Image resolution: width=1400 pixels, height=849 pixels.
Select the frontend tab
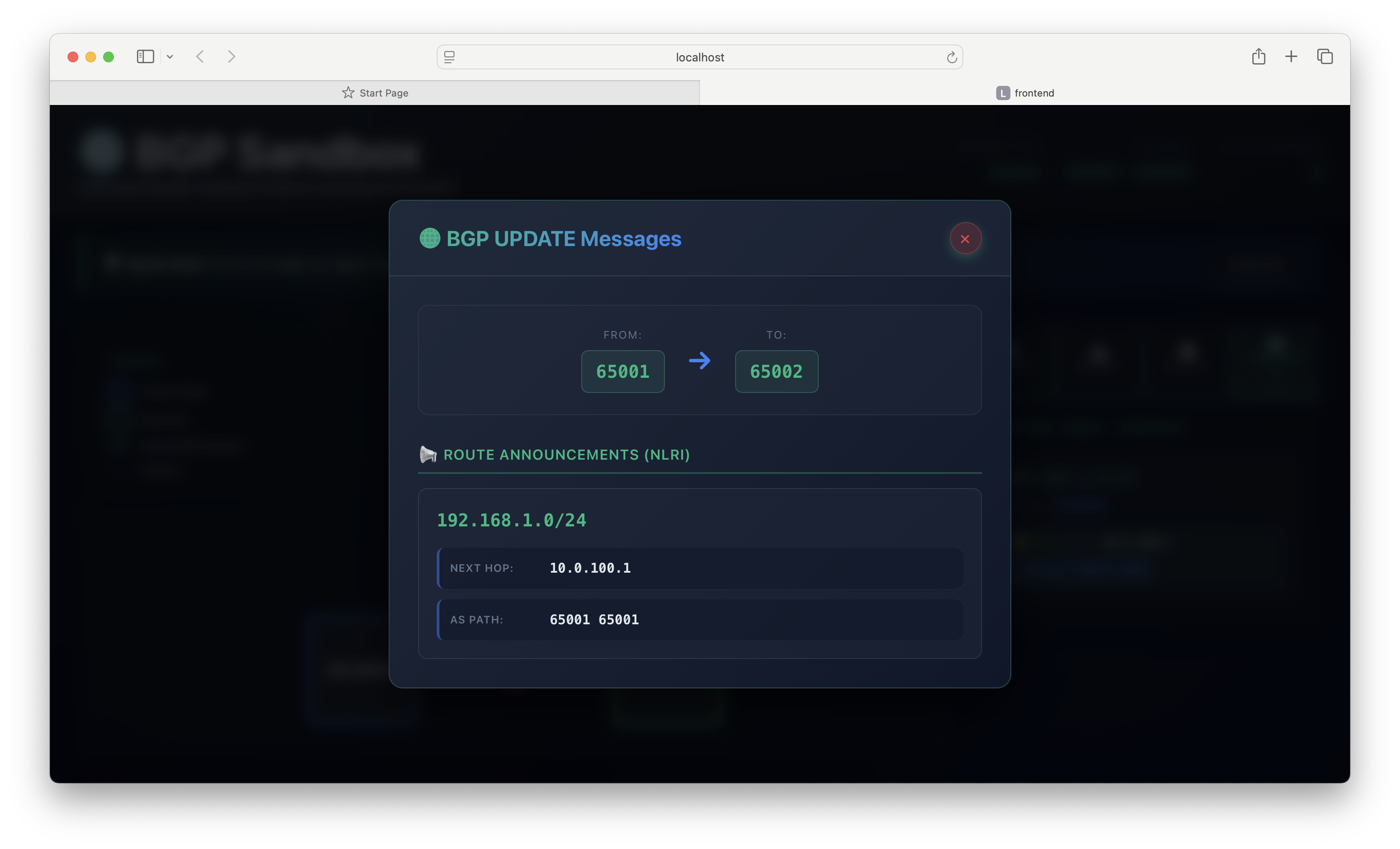[x=1025, y=93]
